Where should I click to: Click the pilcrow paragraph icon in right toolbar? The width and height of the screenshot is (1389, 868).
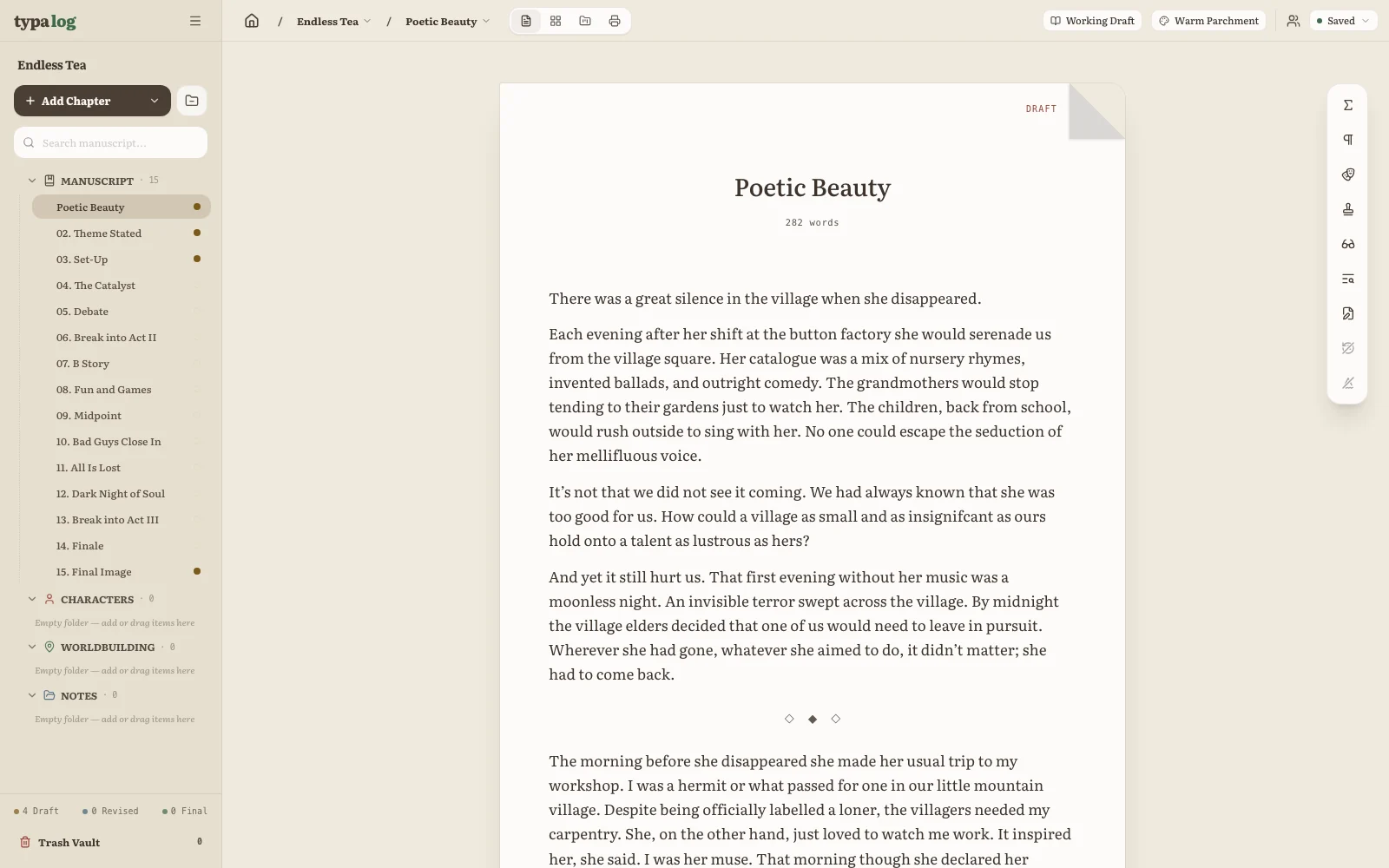point(1348,140)
